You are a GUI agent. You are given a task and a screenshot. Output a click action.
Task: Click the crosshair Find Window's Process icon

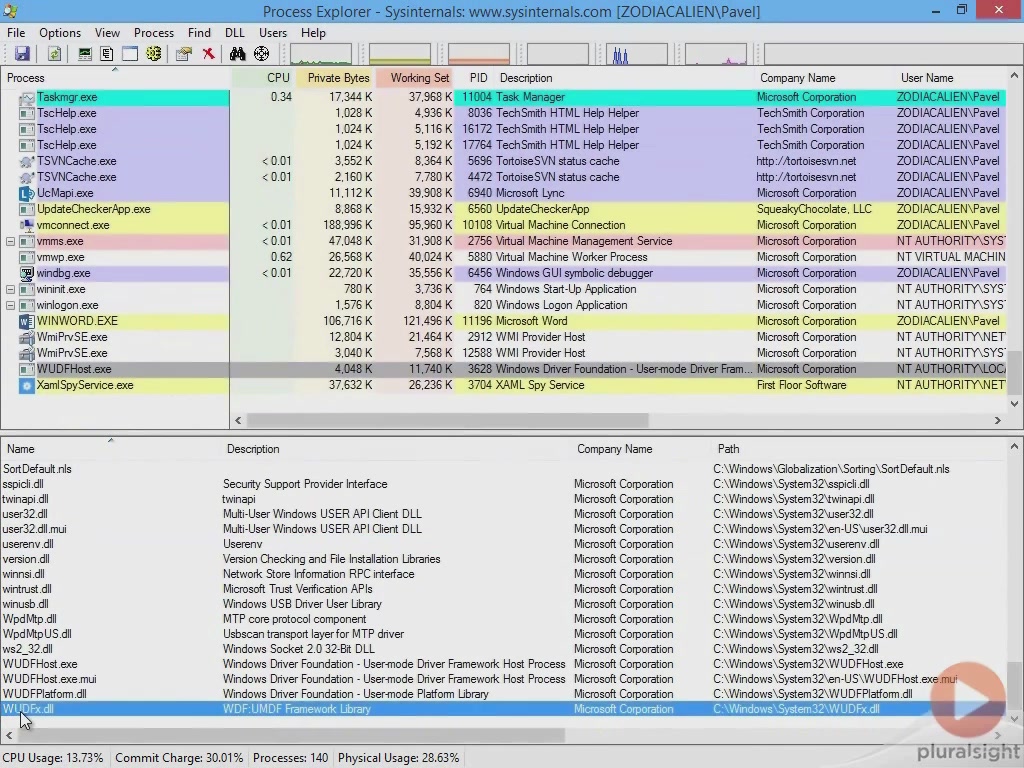[261, 54]
